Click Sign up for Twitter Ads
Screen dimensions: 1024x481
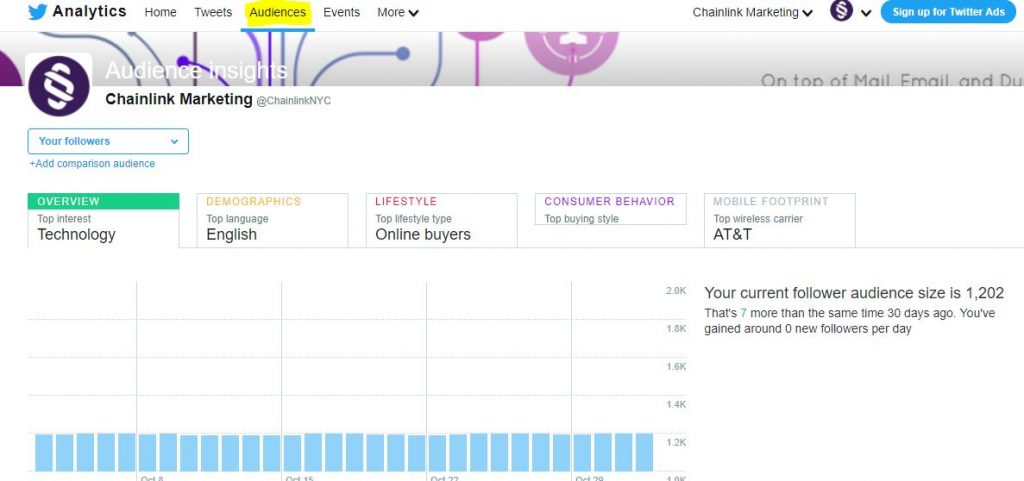tap(949, 12)
